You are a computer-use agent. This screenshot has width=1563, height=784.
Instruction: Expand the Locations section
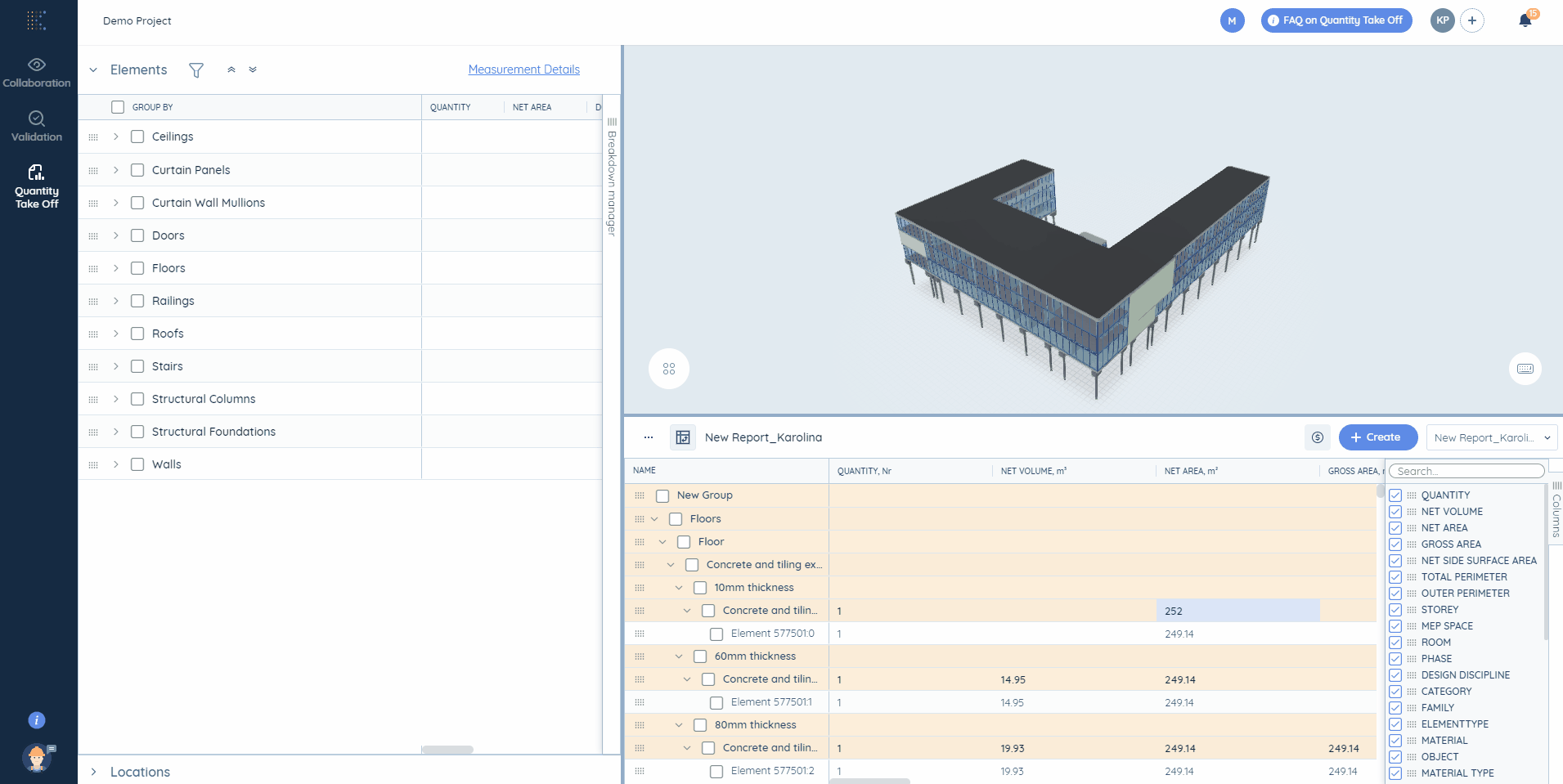tap(93, 772)
